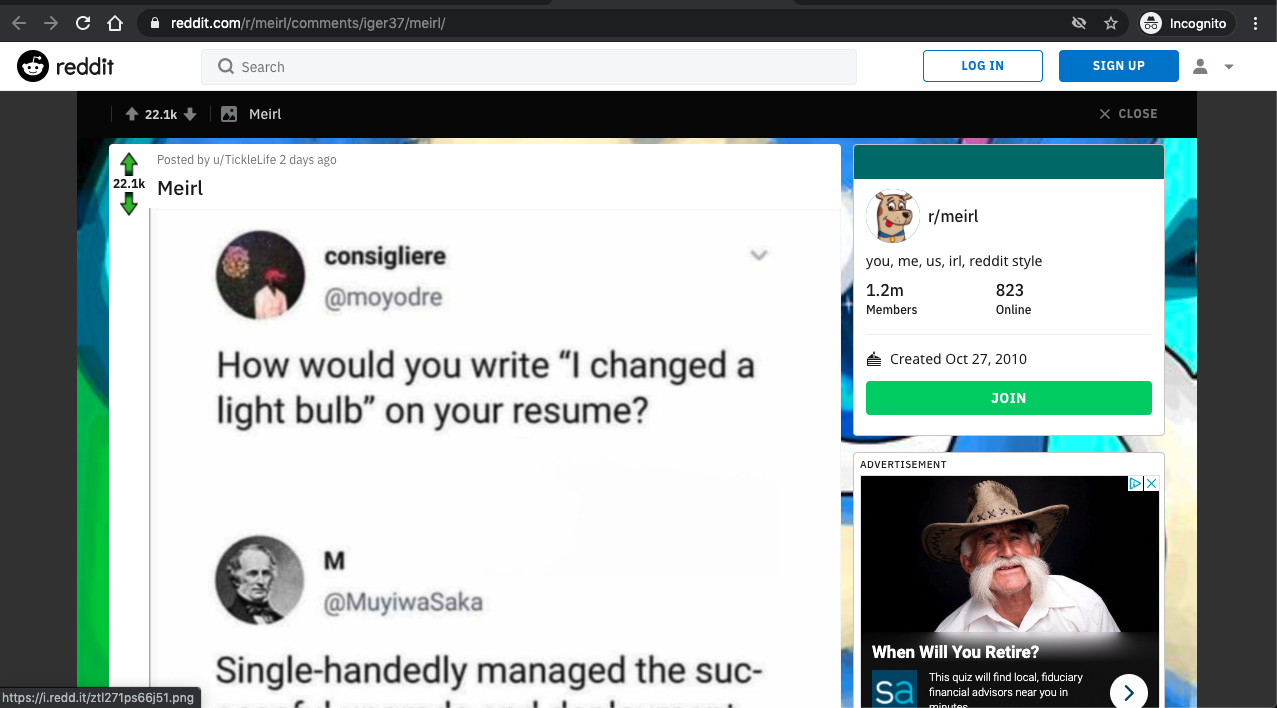Open Chrome's three-dot menu
Screen dimensions: 1277x708
1256,23
